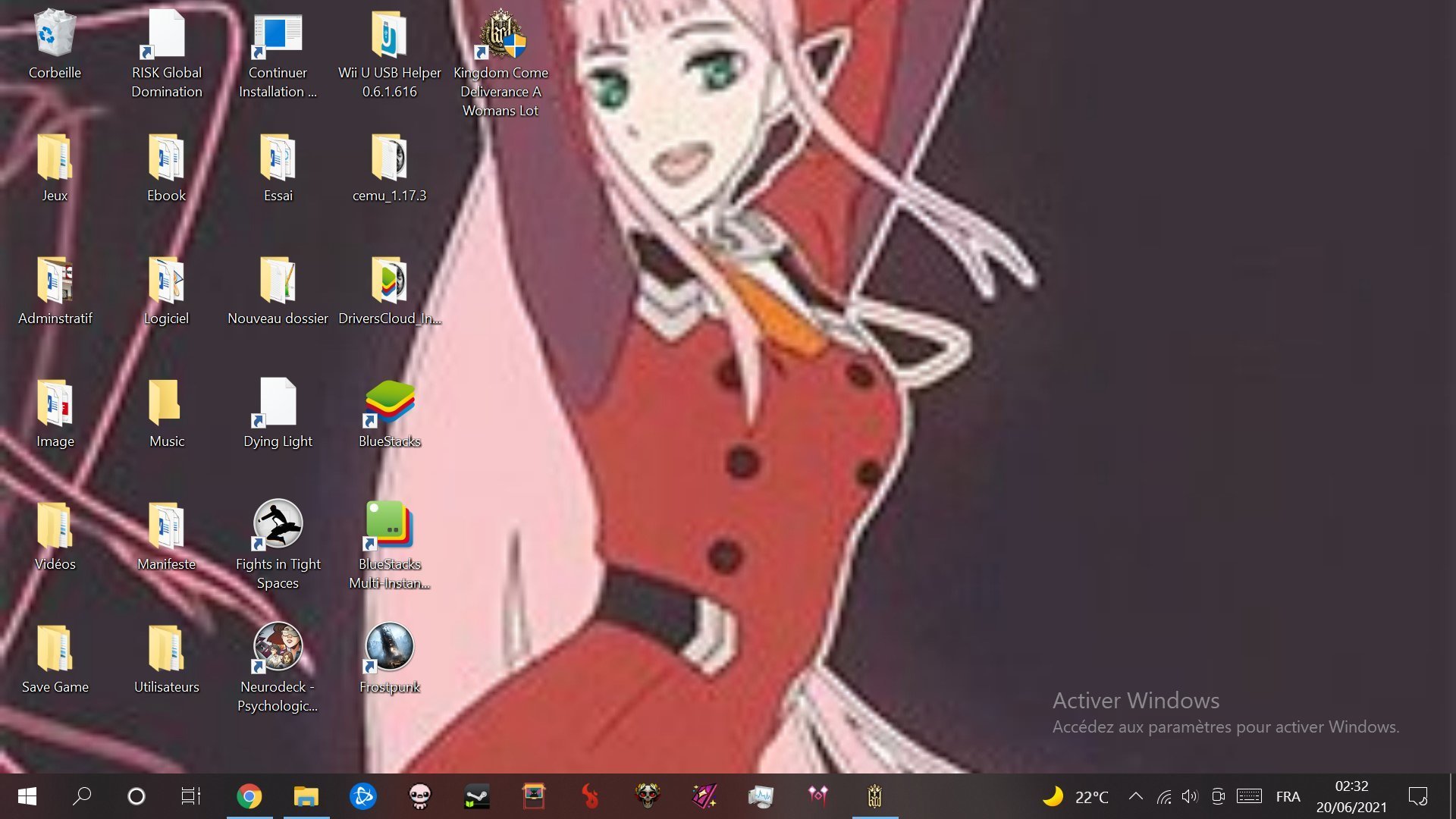Open the Image folder
Viewport: 1456px width, 819px height.
point(55,414)
